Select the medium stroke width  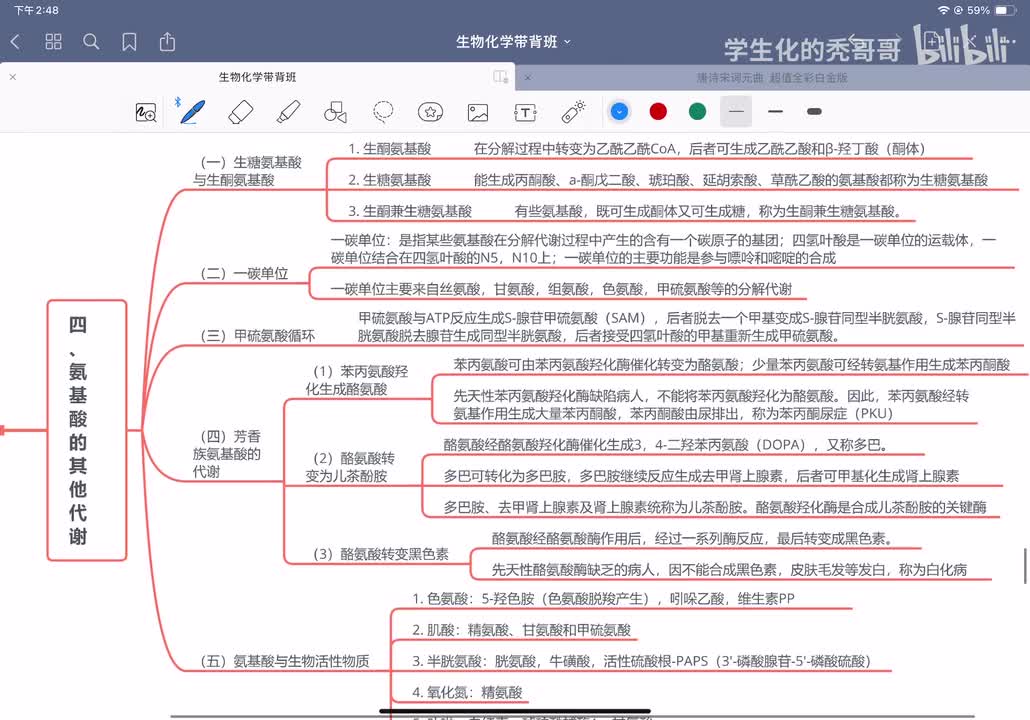coord(776,112)
